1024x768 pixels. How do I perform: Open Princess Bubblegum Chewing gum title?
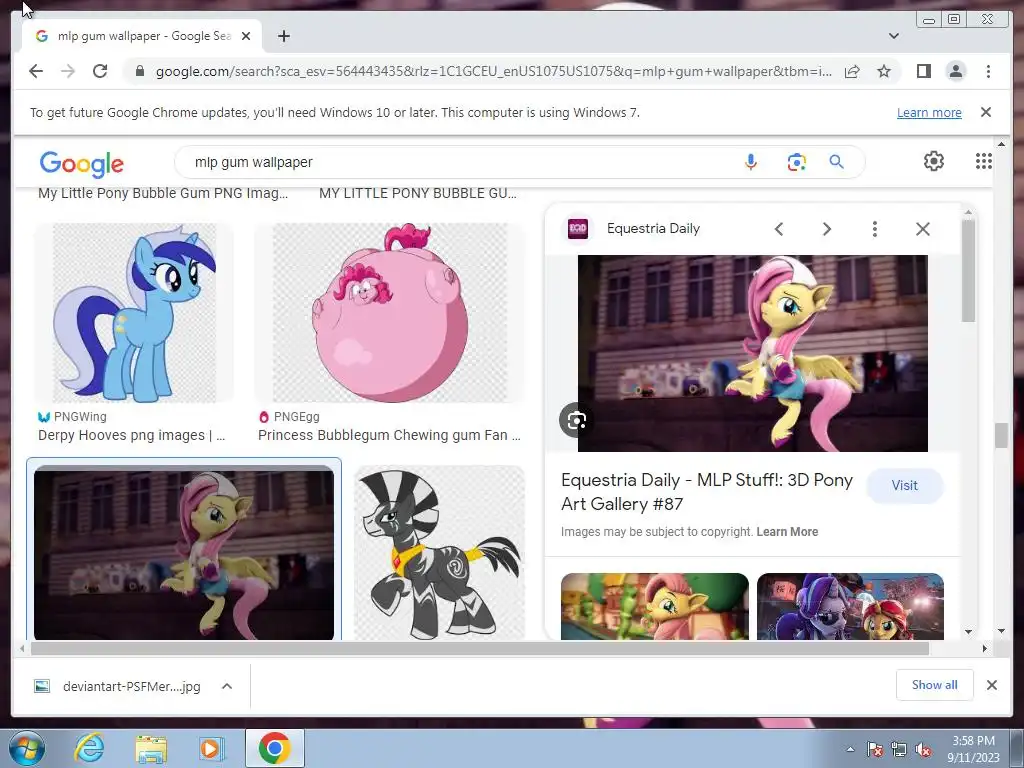point(389,435)
